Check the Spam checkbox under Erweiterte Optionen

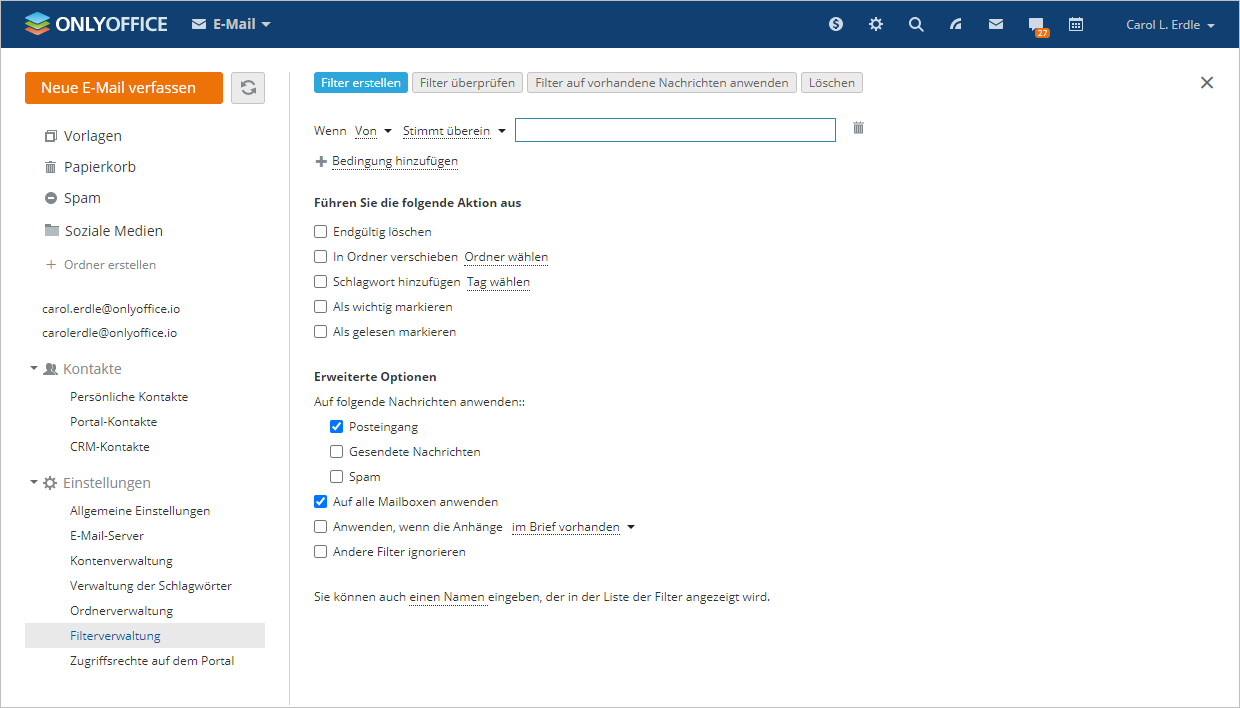coord(337,477)
